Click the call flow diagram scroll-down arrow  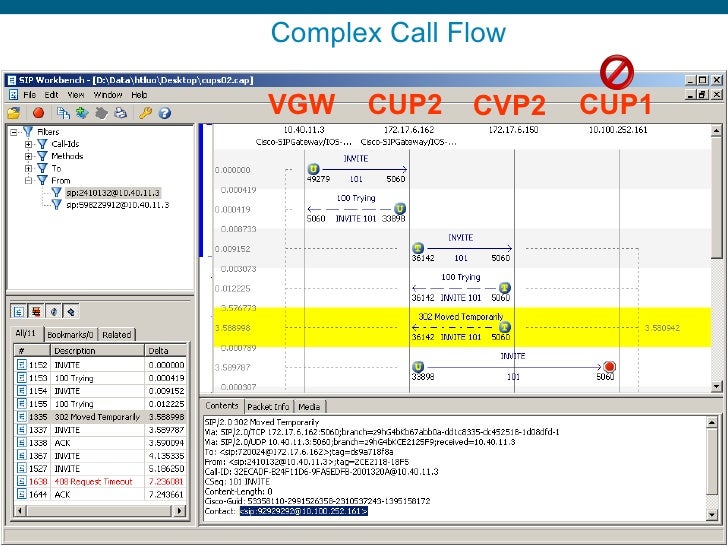click(716, 386)
